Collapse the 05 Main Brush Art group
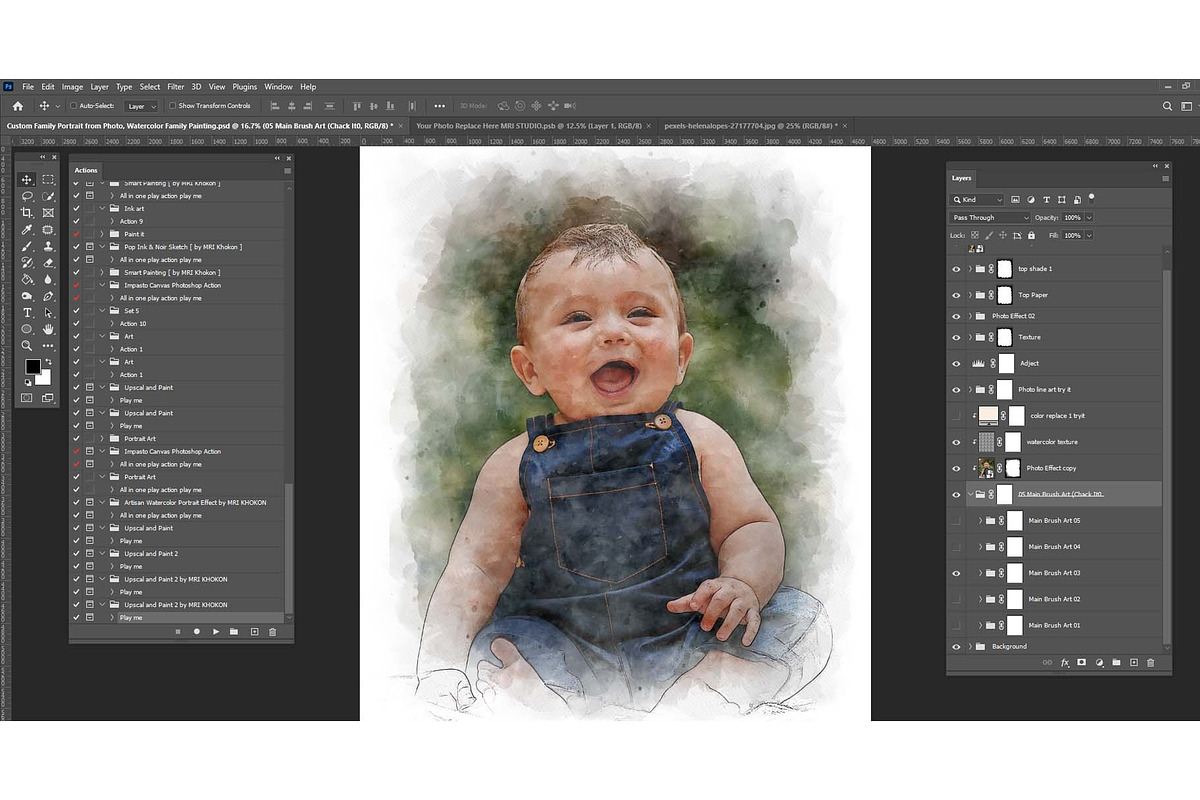The width and height of the screenshot is (1200, 800). [x=970, y=494]
